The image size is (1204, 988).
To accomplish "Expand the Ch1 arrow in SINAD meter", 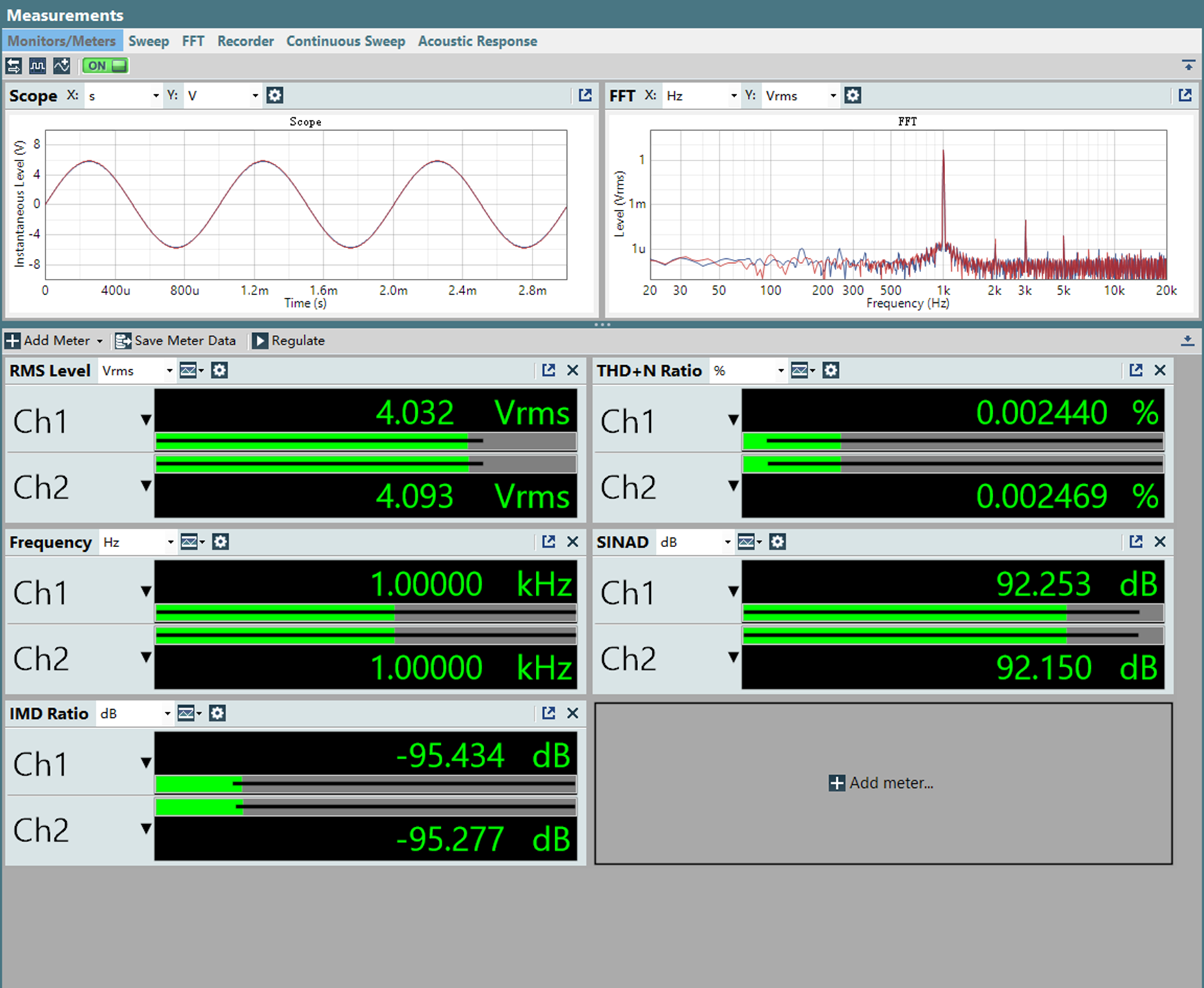I will click(734, 591).
